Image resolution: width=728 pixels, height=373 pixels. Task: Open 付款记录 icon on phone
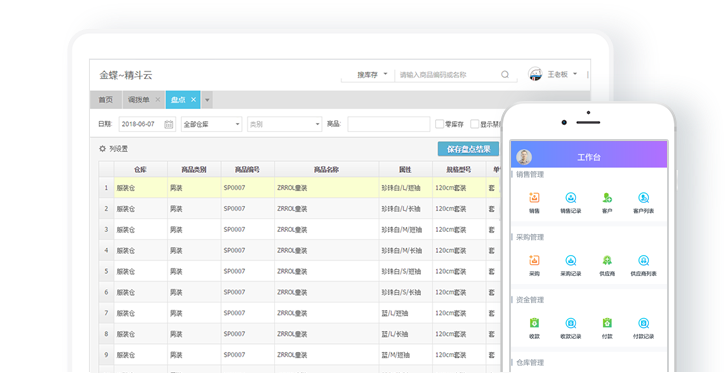coord(644,323)
